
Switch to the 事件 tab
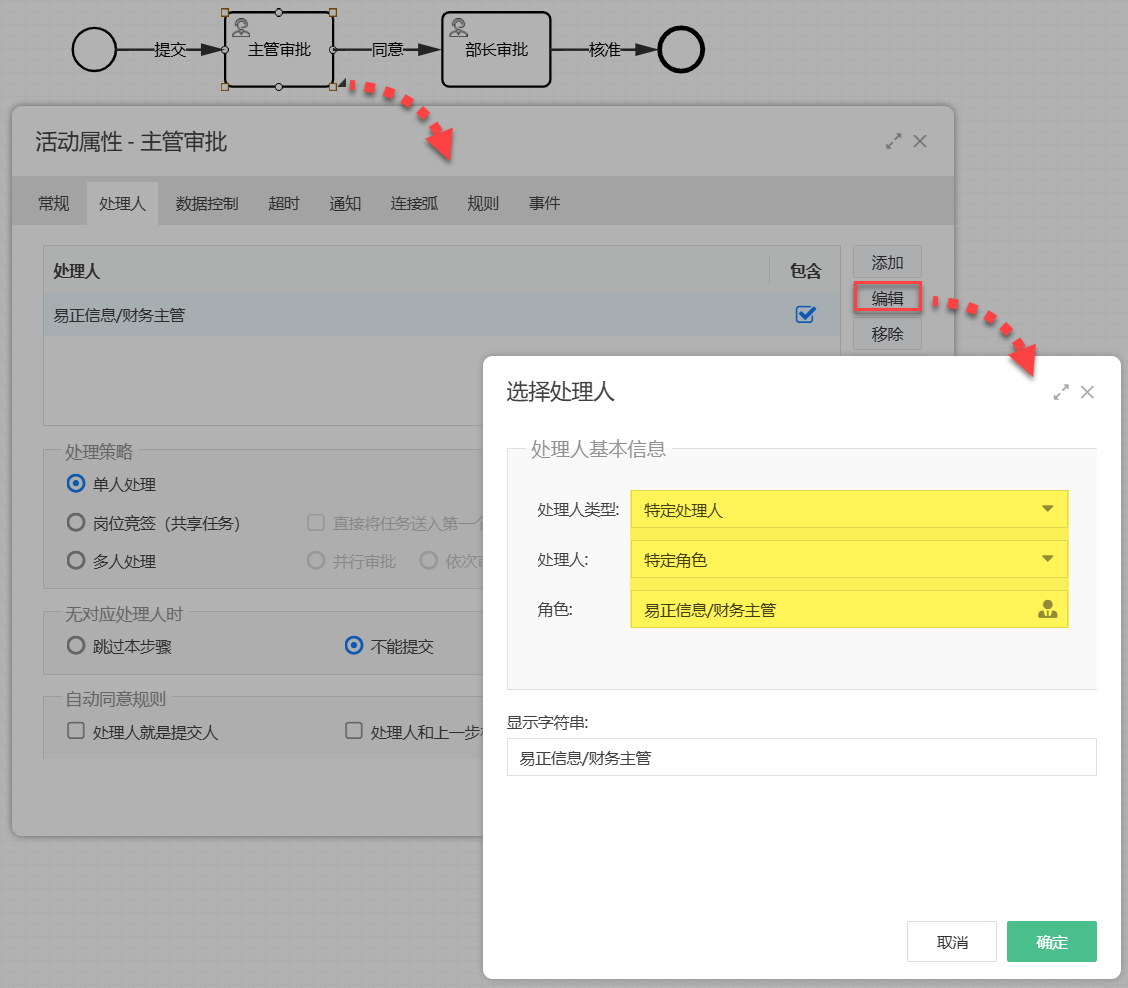click(x=544, y=202)
